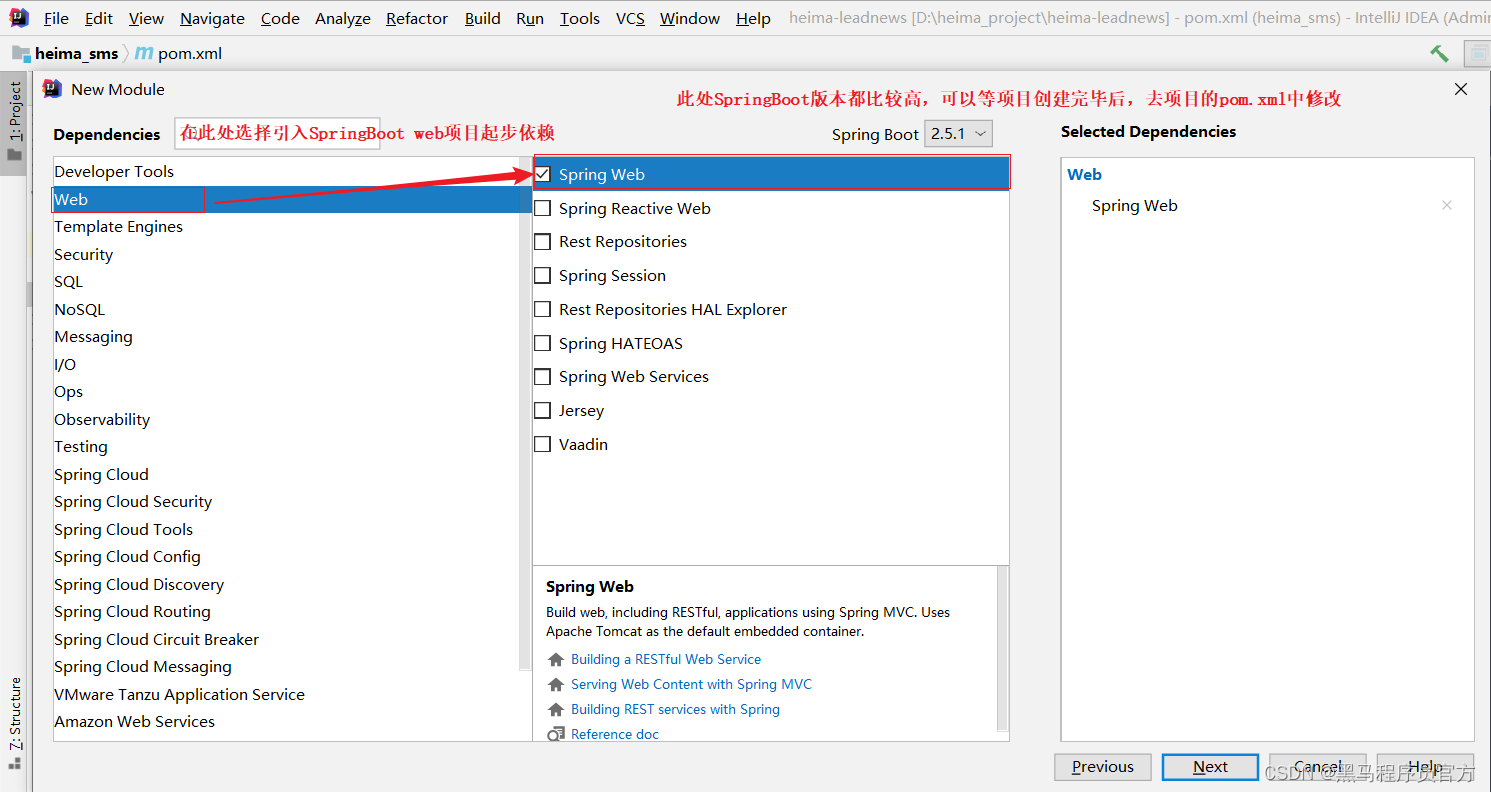Click heima_sms in the breadcrumb

pos(76,54)
